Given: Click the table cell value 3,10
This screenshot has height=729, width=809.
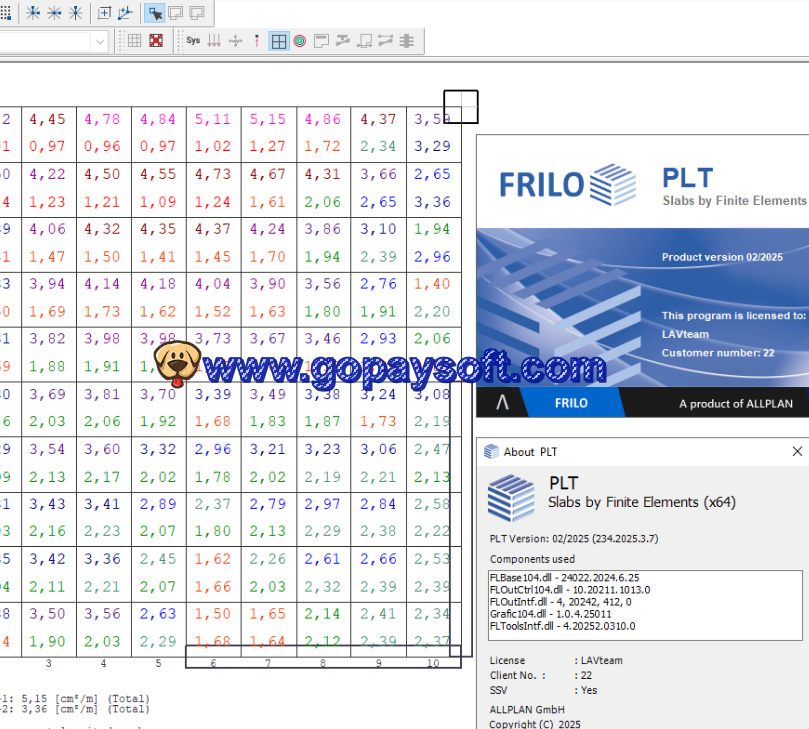Looking at the screenshot, I should point(378,229).
